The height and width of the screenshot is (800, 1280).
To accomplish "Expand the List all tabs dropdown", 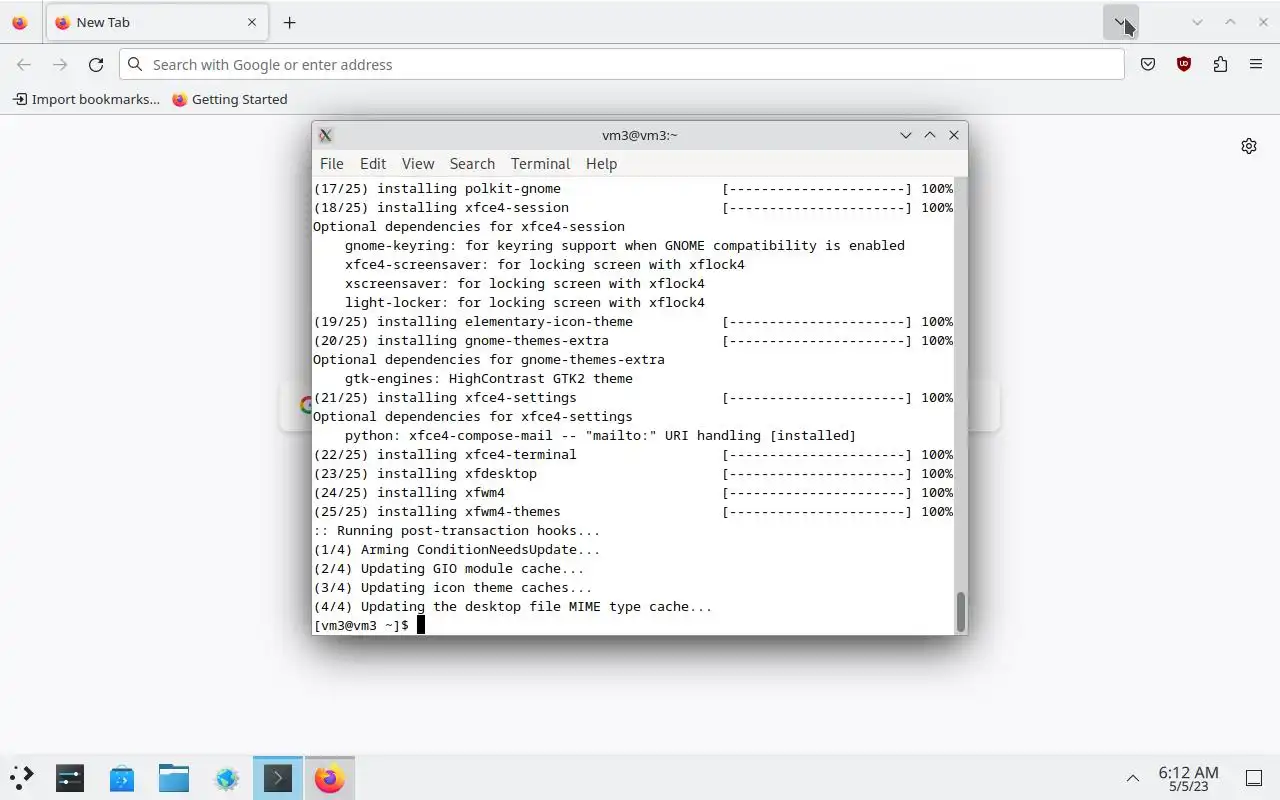I will coord(1120,22).
